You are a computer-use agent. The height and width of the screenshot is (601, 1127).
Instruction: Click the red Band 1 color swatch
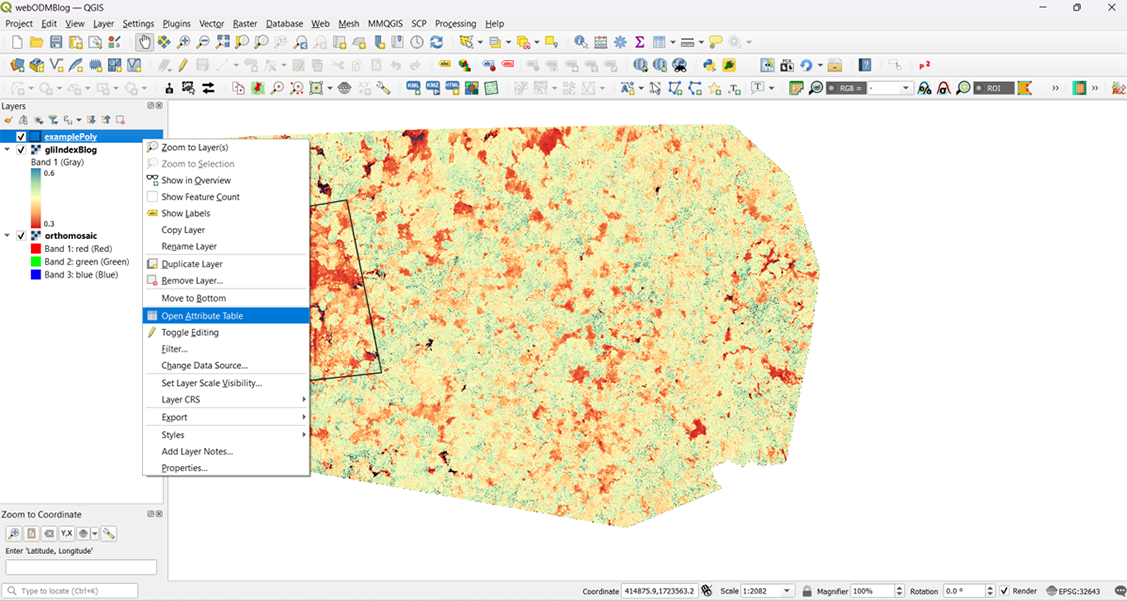click(x=36, y=249)
